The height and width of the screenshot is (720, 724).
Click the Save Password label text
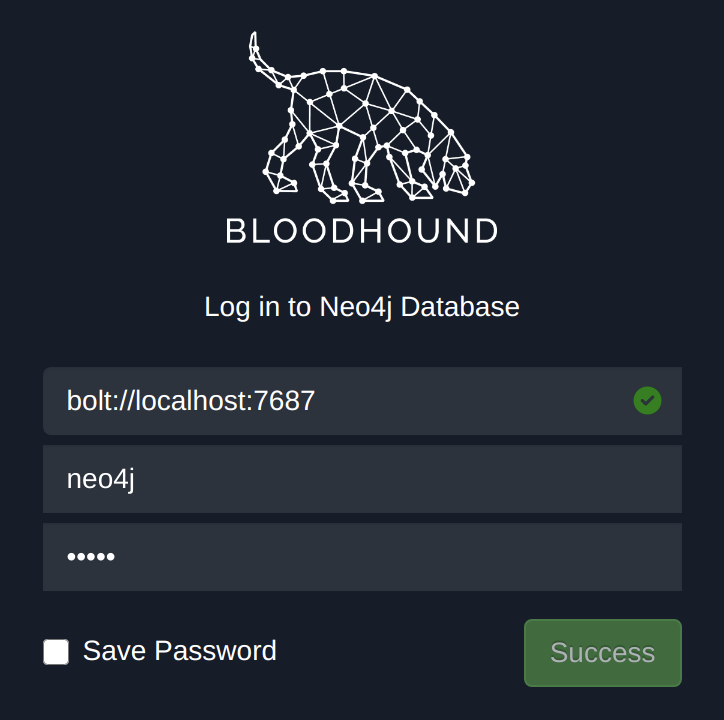point(179,651)
